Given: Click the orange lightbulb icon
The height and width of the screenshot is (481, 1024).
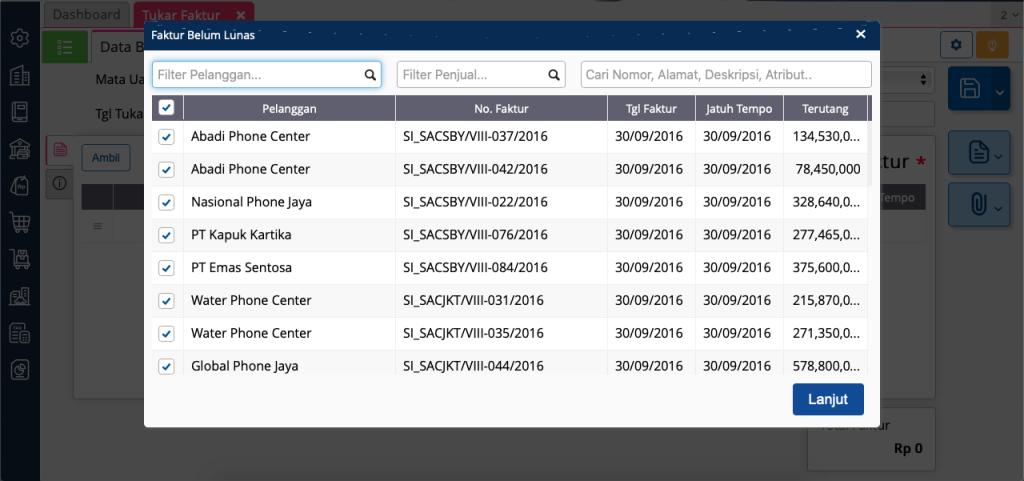Looking at the screenshot, I should 993,45.
